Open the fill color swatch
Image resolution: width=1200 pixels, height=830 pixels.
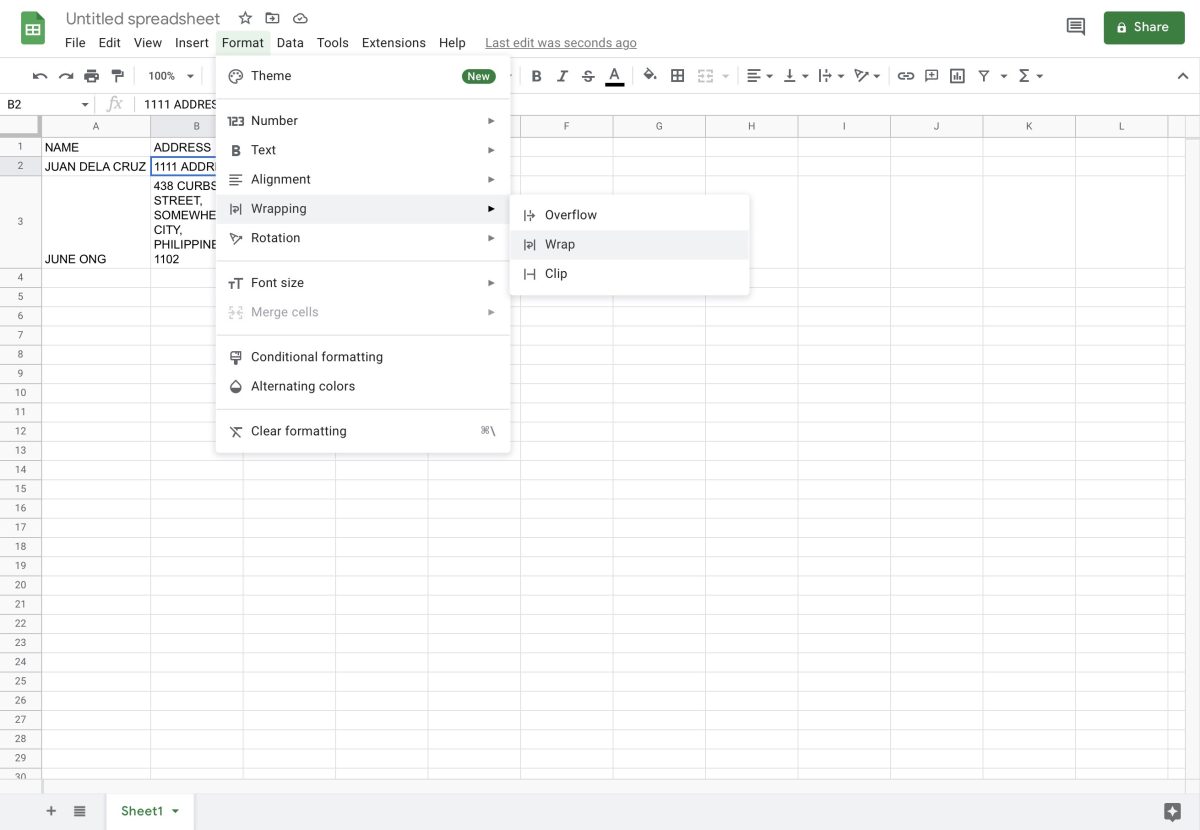click(649, 75)
